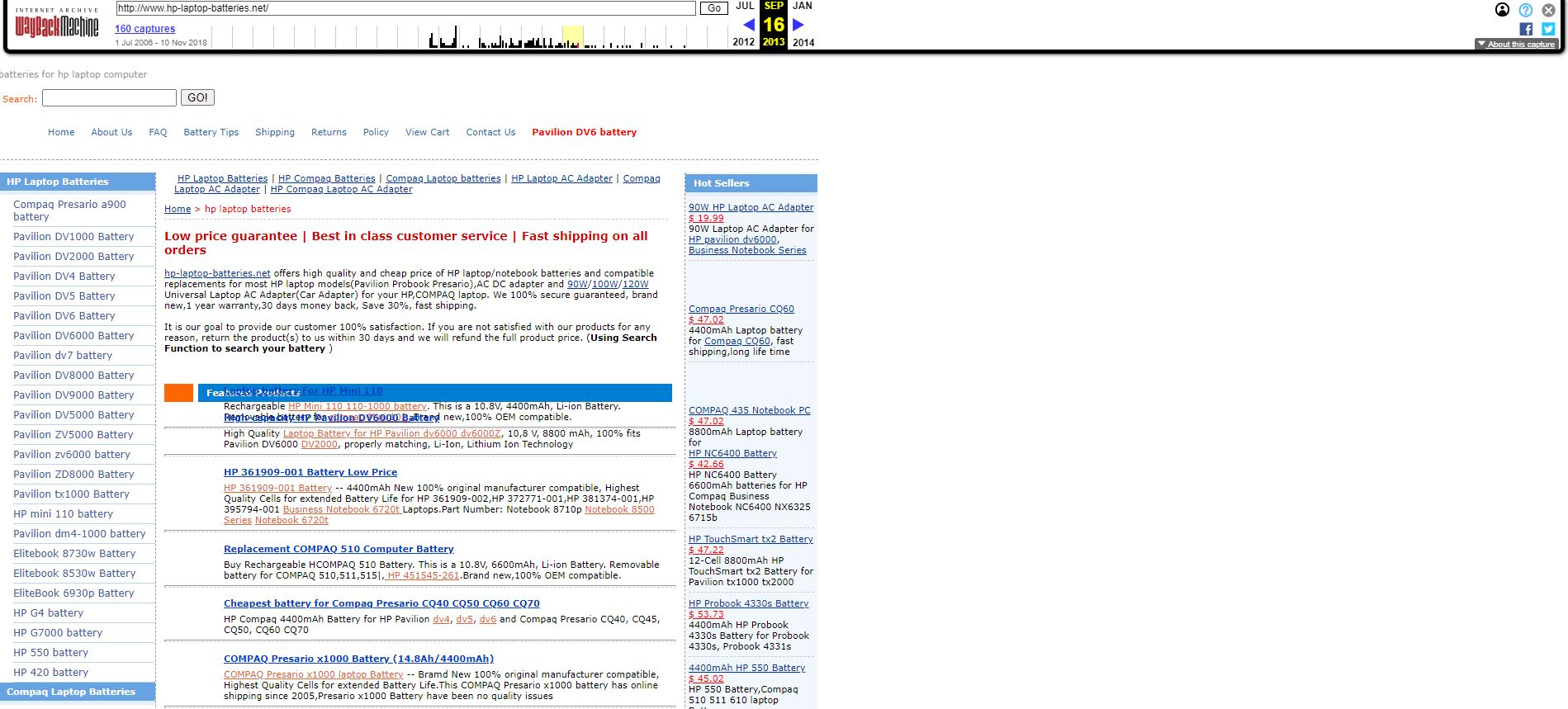Click the site search text box

(109, 98)
